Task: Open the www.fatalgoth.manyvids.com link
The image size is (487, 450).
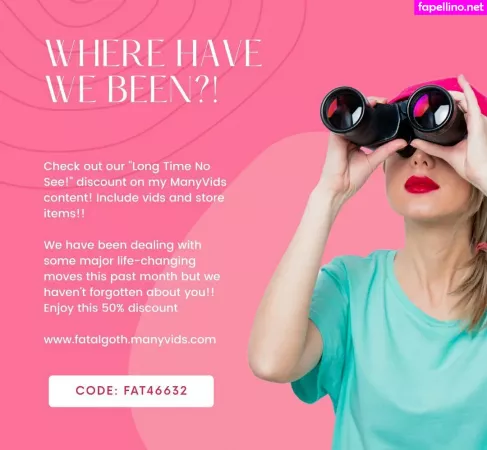Action: point(130,340)
